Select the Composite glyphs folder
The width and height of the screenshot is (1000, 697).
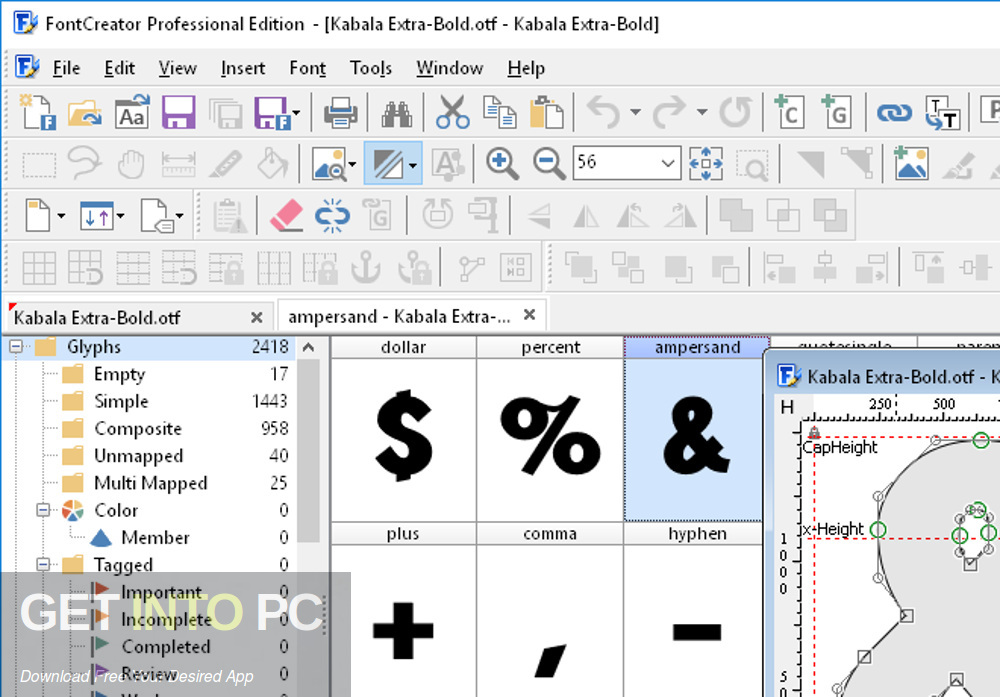pyautogui.click(x=138, y=429)
